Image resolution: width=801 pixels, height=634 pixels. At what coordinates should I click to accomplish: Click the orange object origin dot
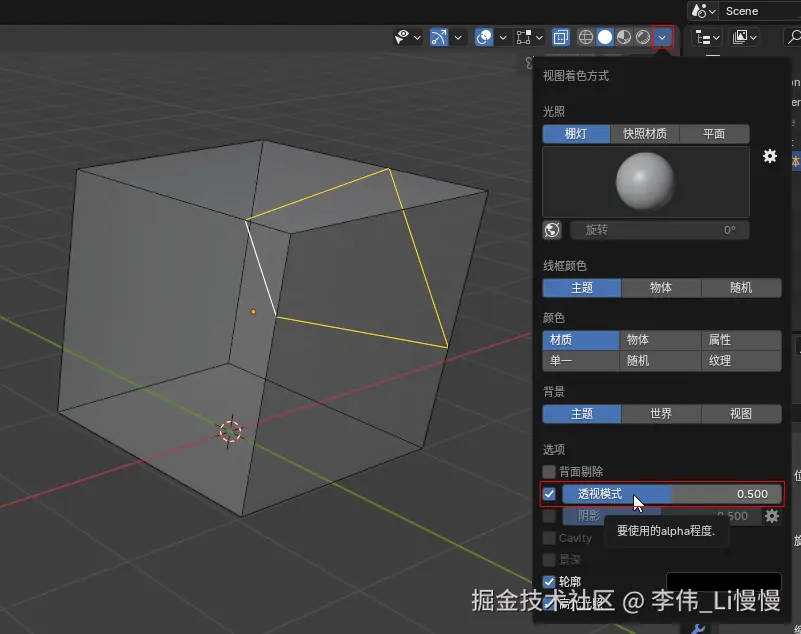(253, 312)
